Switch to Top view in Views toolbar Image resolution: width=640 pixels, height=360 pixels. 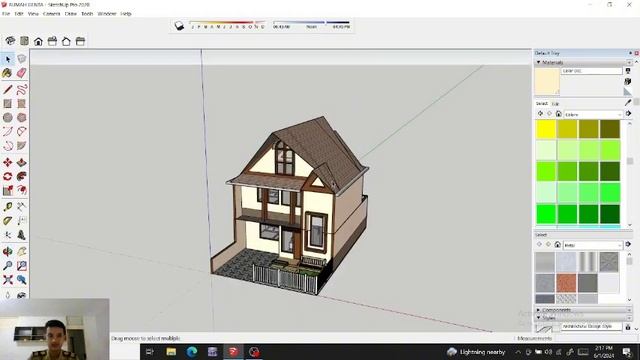[x=24, y=41]
